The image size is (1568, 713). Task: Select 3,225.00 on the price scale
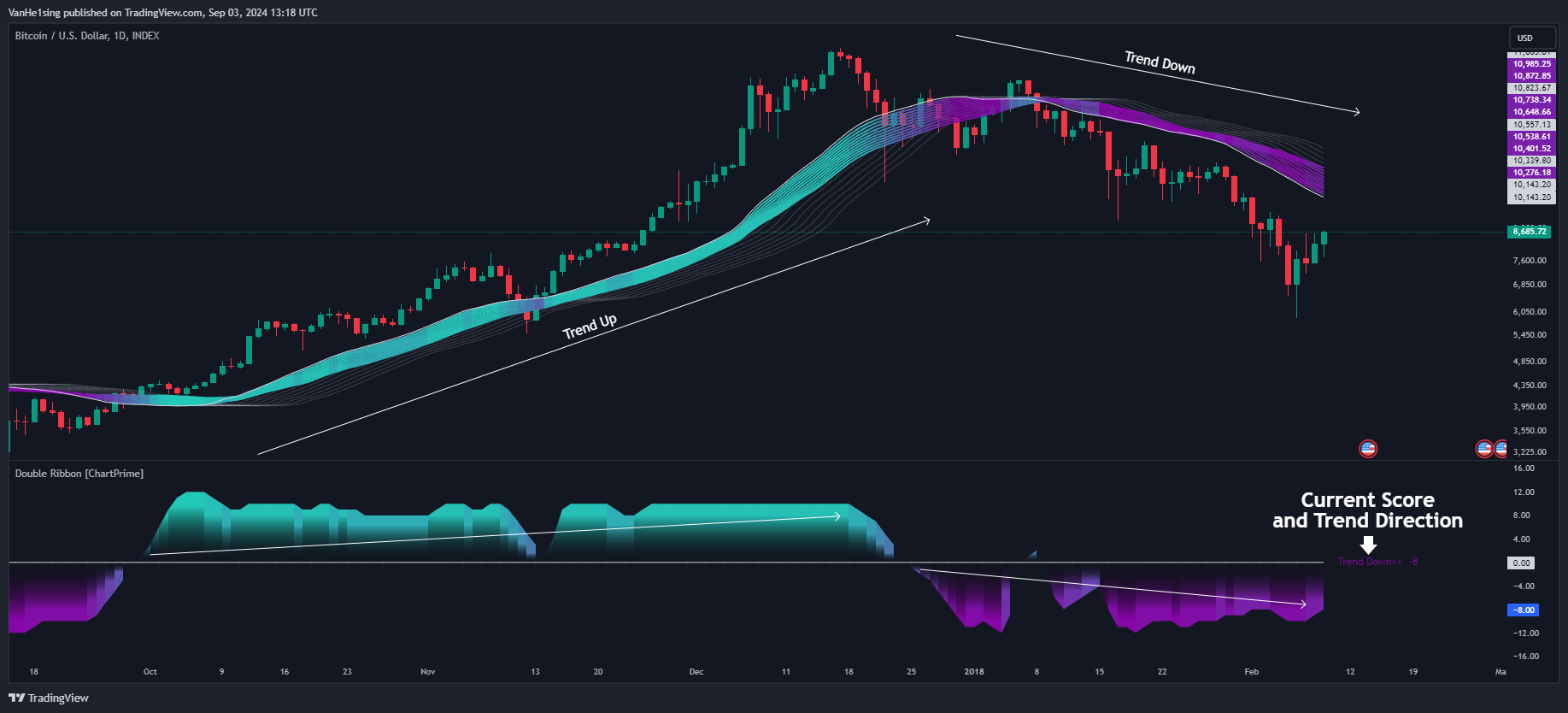pyautogui.click(x=1530, y=452)
